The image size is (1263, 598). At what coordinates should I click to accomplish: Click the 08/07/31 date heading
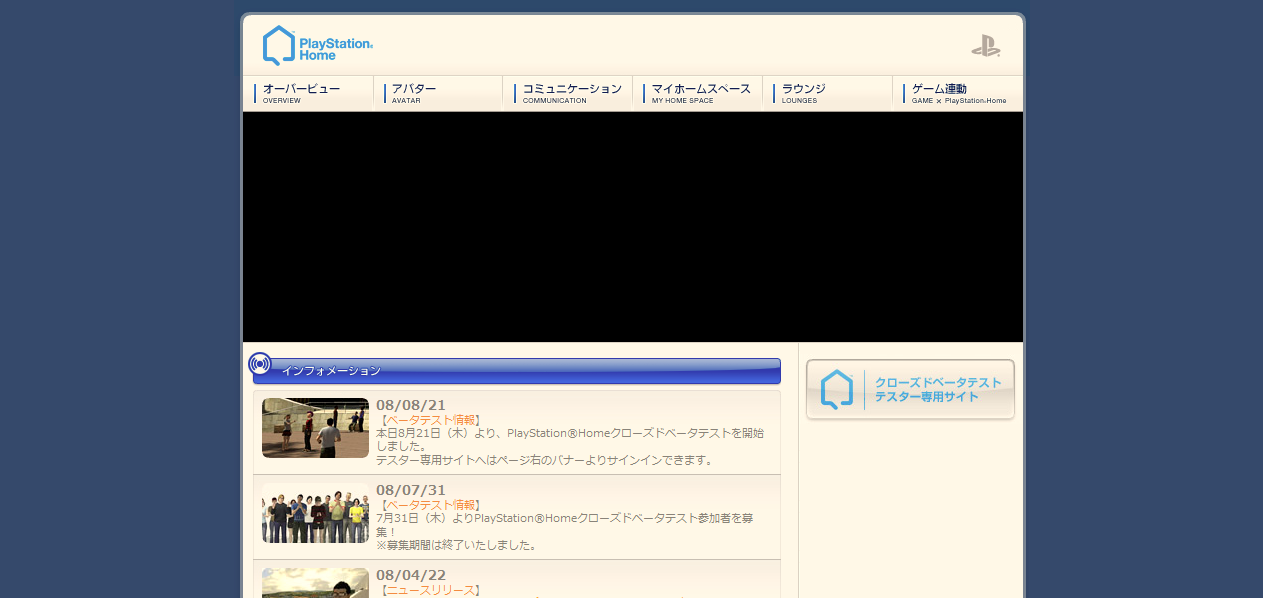coord(411,490)
